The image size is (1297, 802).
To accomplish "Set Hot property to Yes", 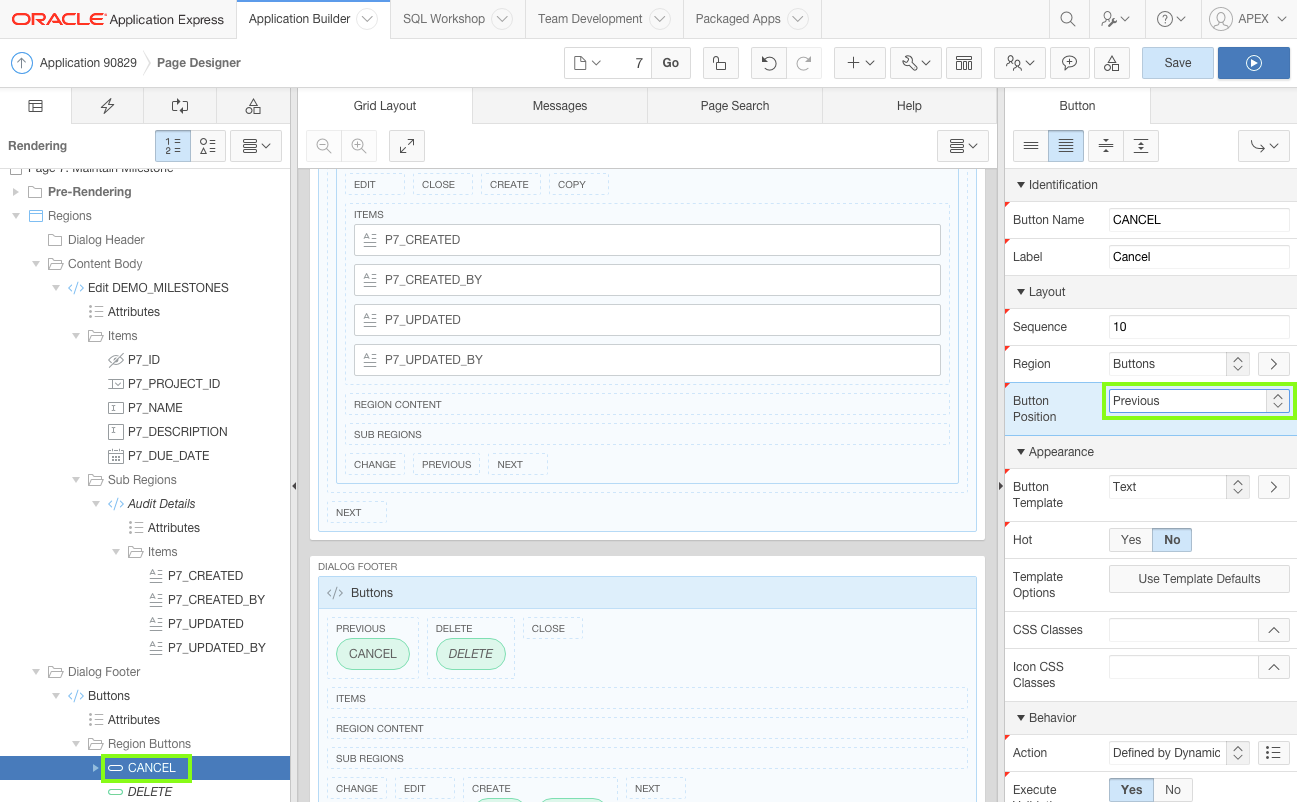I will pos(1130,539).
